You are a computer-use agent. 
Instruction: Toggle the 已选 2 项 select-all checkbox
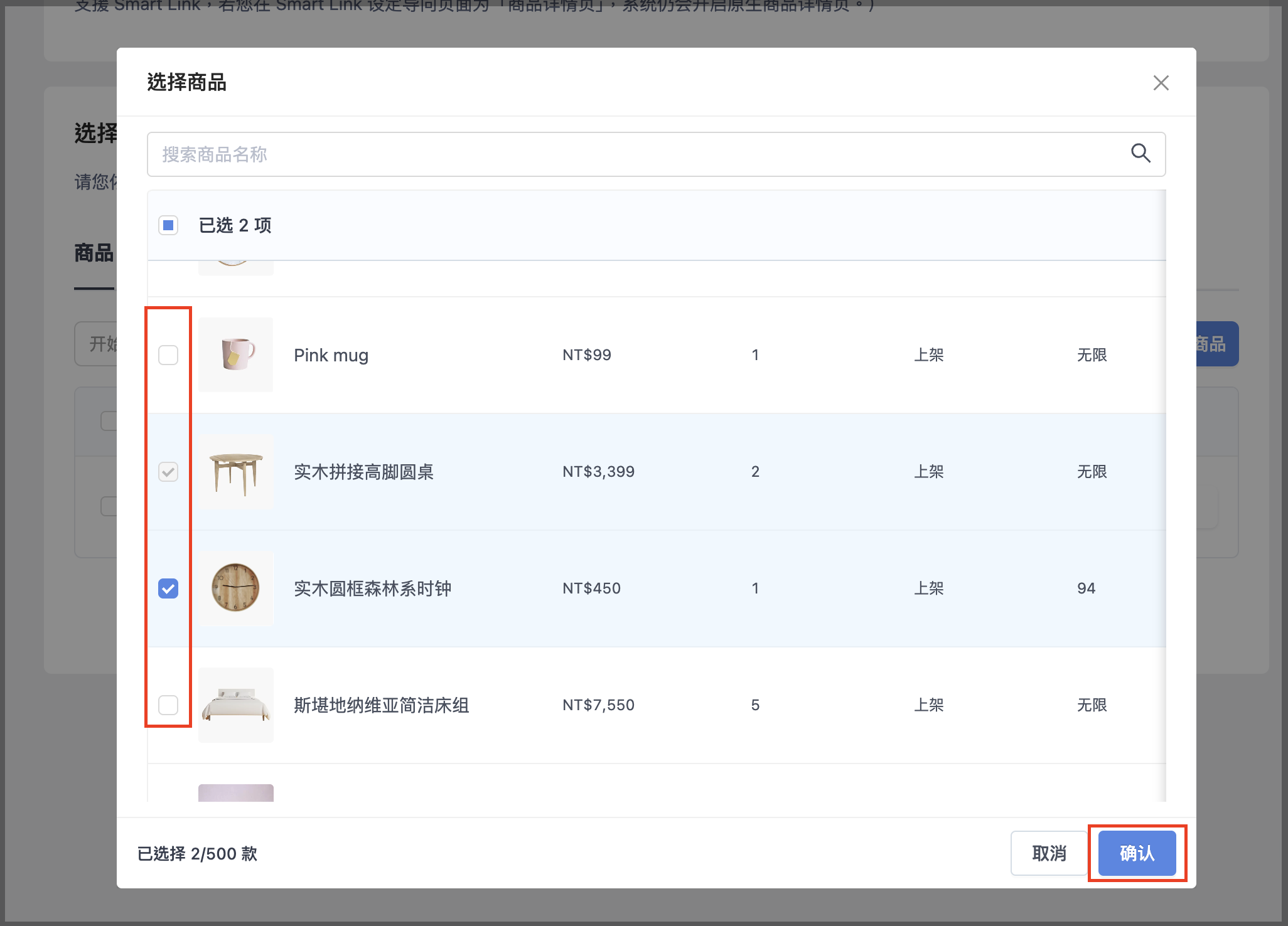168,225
